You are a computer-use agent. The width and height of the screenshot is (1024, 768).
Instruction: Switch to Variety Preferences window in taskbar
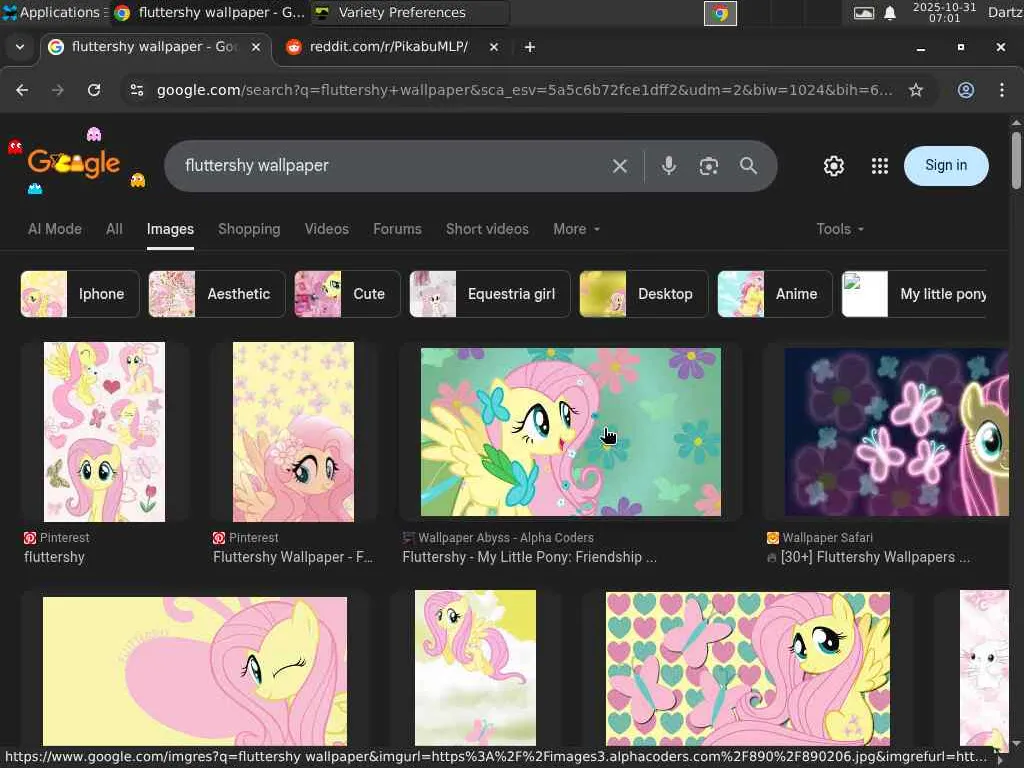tap(409, 12)
